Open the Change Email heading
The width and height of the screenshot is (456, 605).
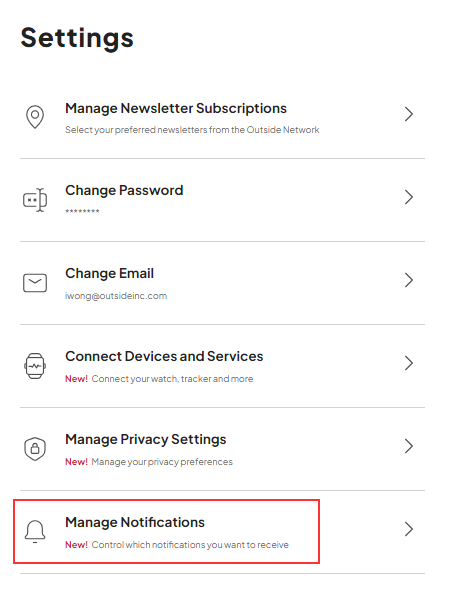pos(110,273)
